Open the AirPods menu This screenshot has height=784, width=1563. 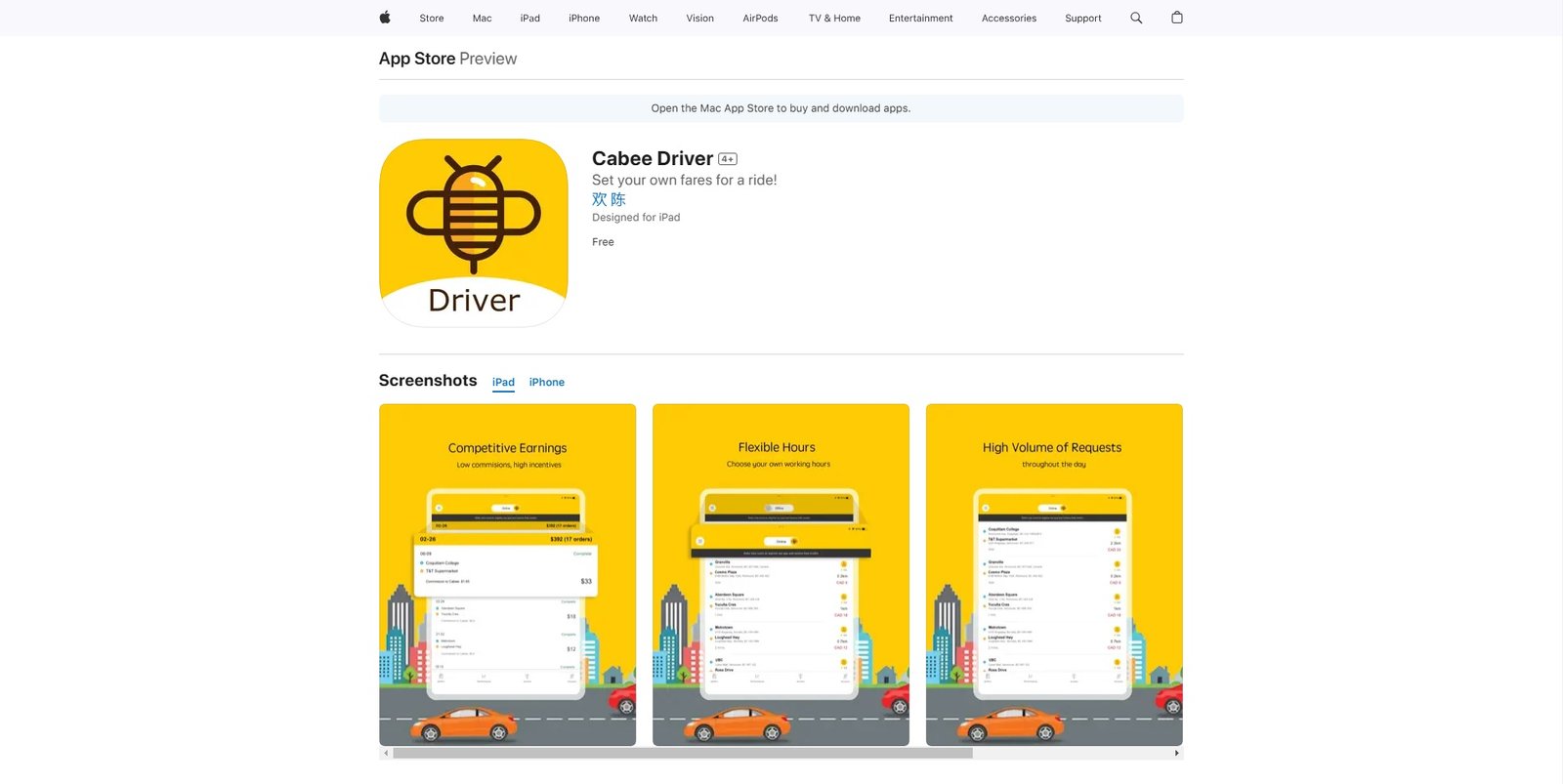(x=760, y=19)
